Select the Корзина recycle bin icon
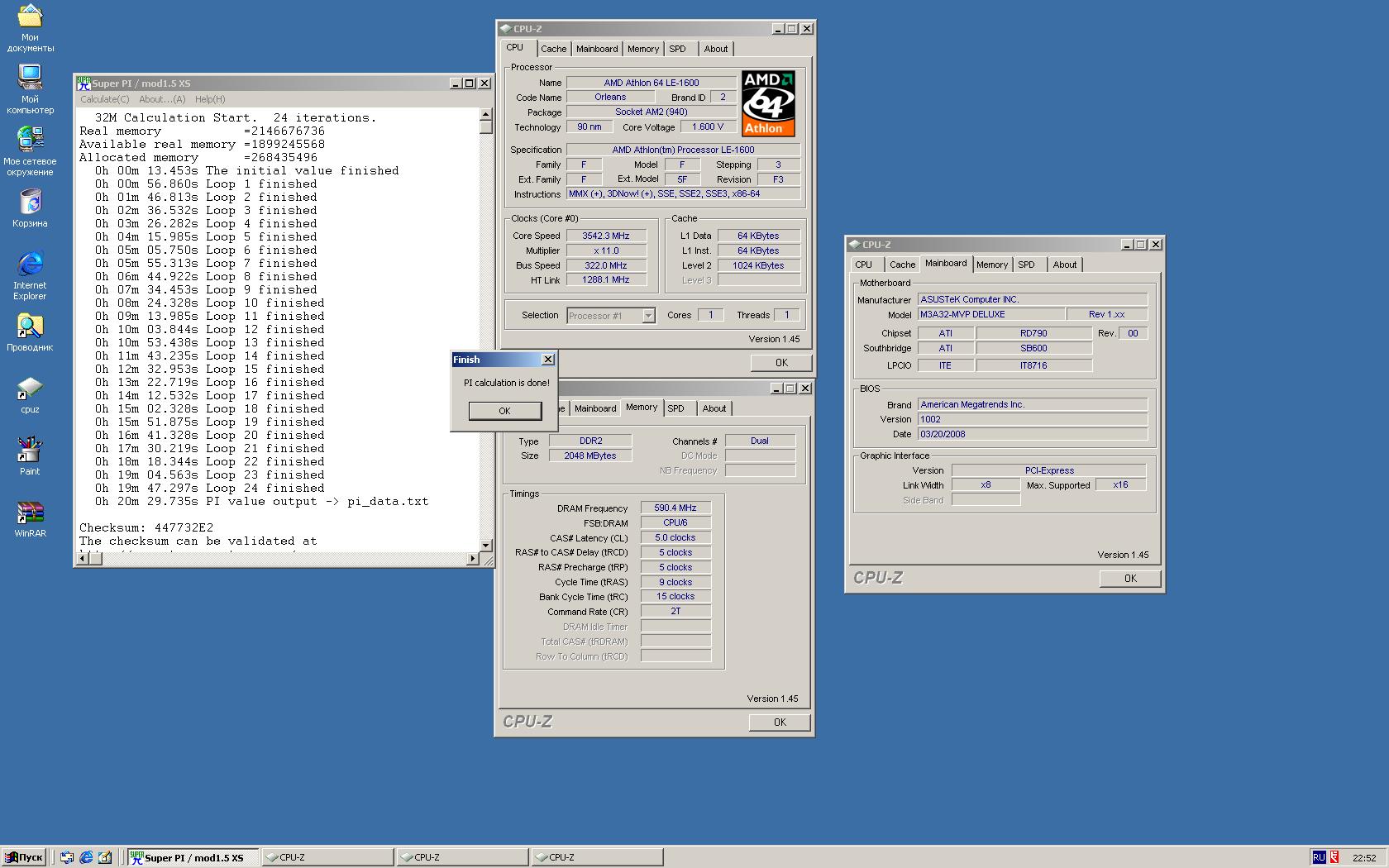Screen dimensions: 1389x868 pyautogui.click(x=30, y=208)
